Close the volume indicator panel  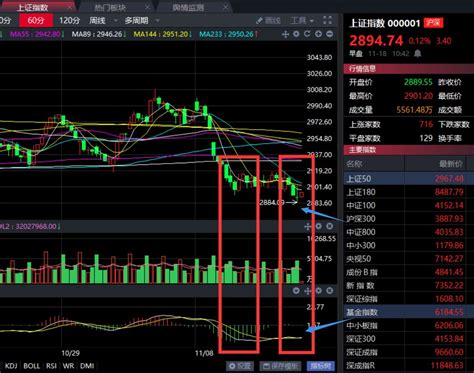[x=329, y=227]
